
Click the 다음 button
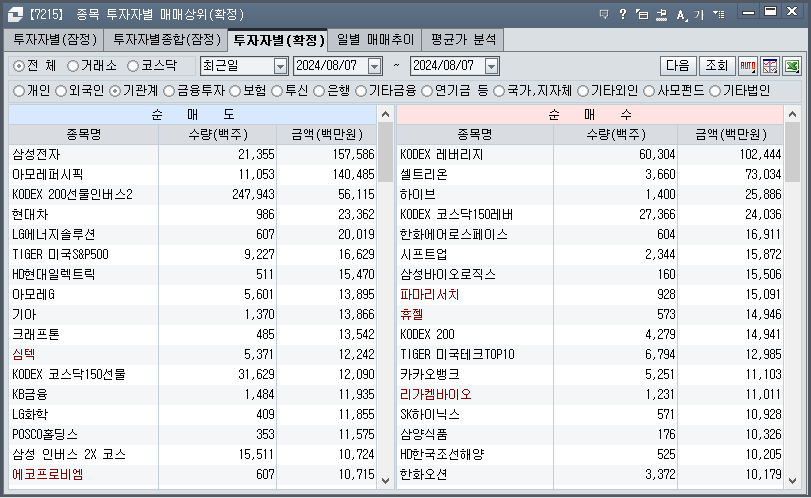point(678,66)
